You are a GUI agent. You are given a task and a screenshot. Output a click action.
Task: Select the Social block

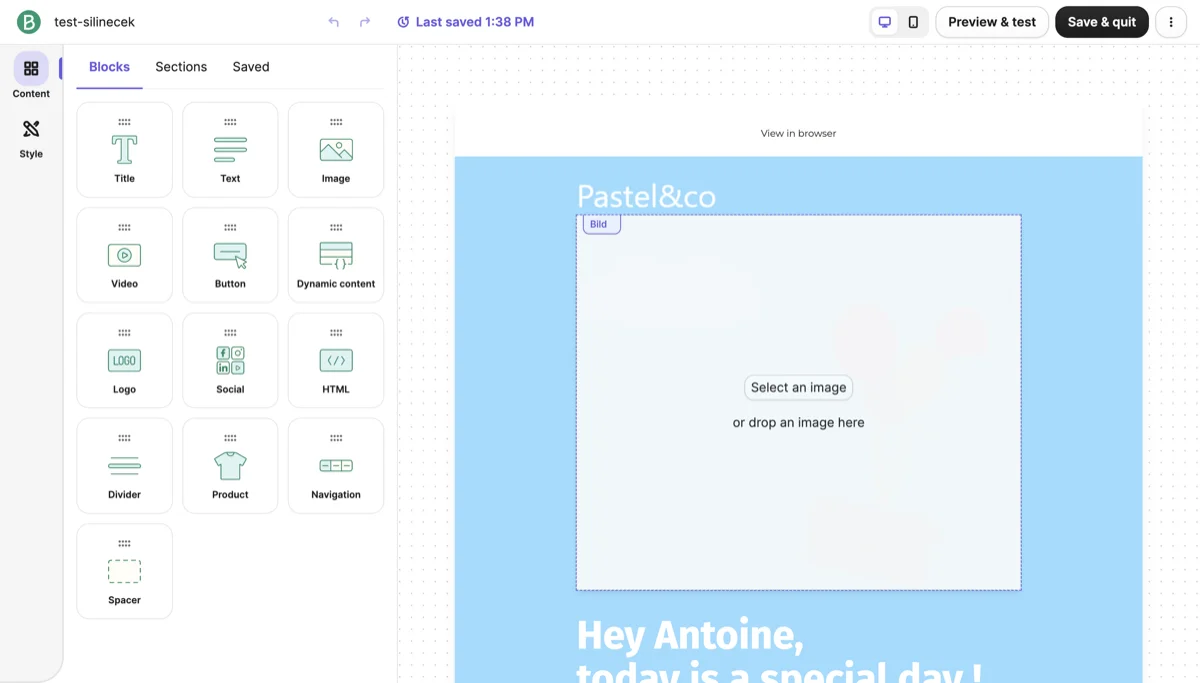click(x=230, y=361)
